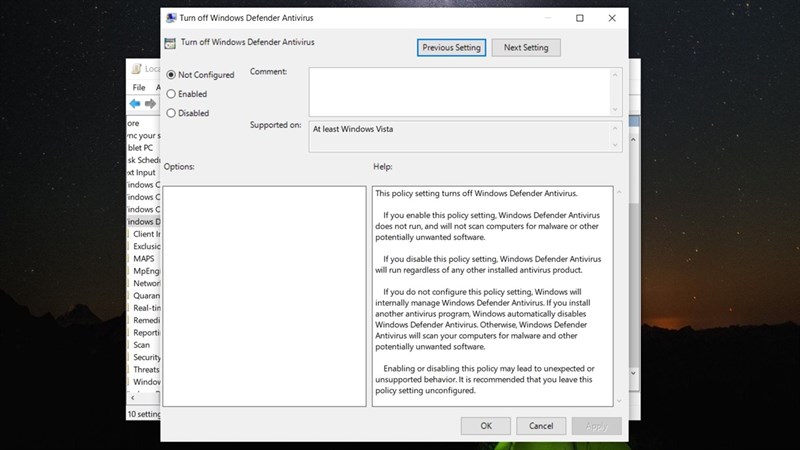Select the Not Configured radio button
The image size is (800, 450).
(x=200, y=74)
